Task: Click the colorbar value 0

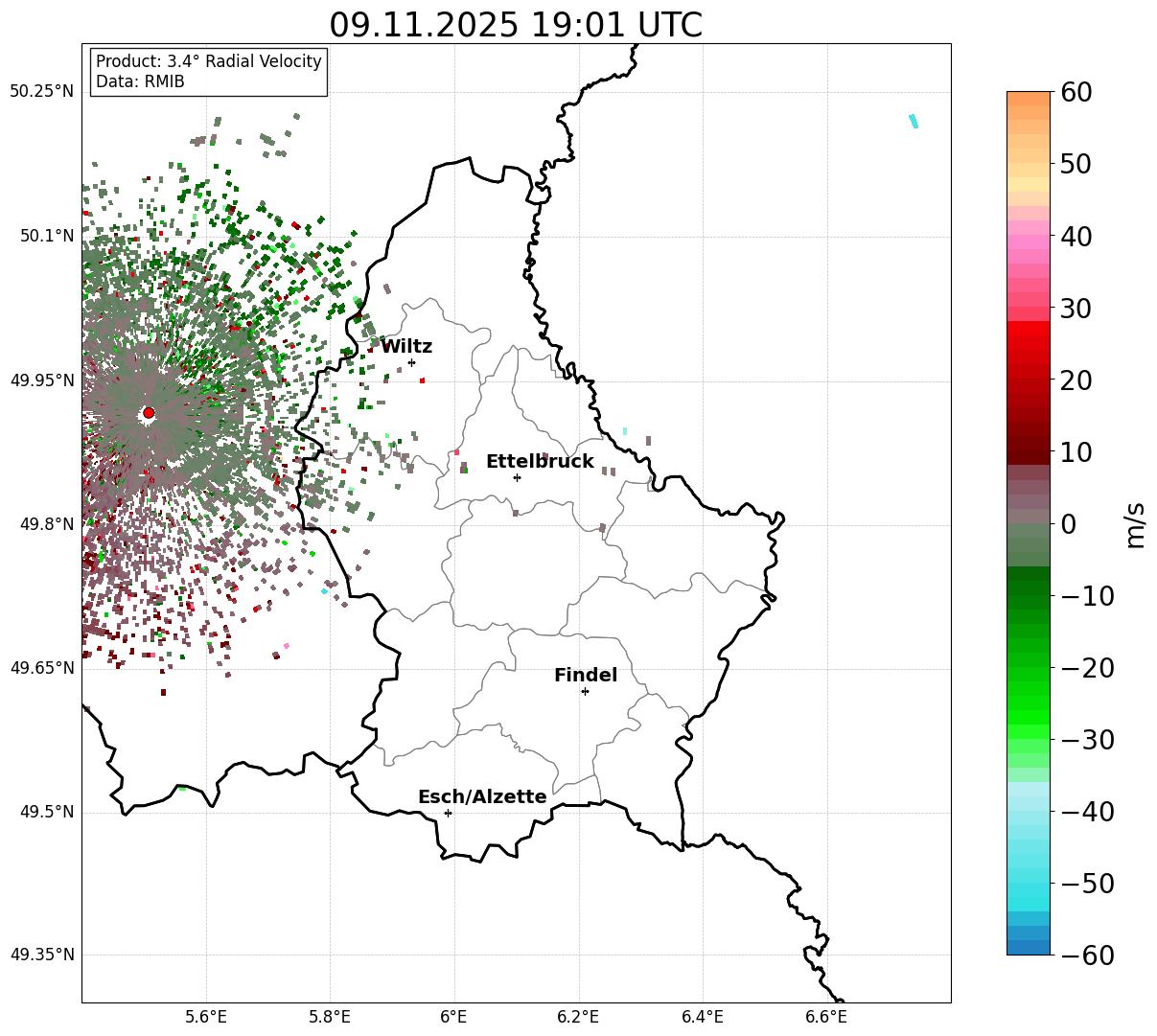Action: point(1067,523)
